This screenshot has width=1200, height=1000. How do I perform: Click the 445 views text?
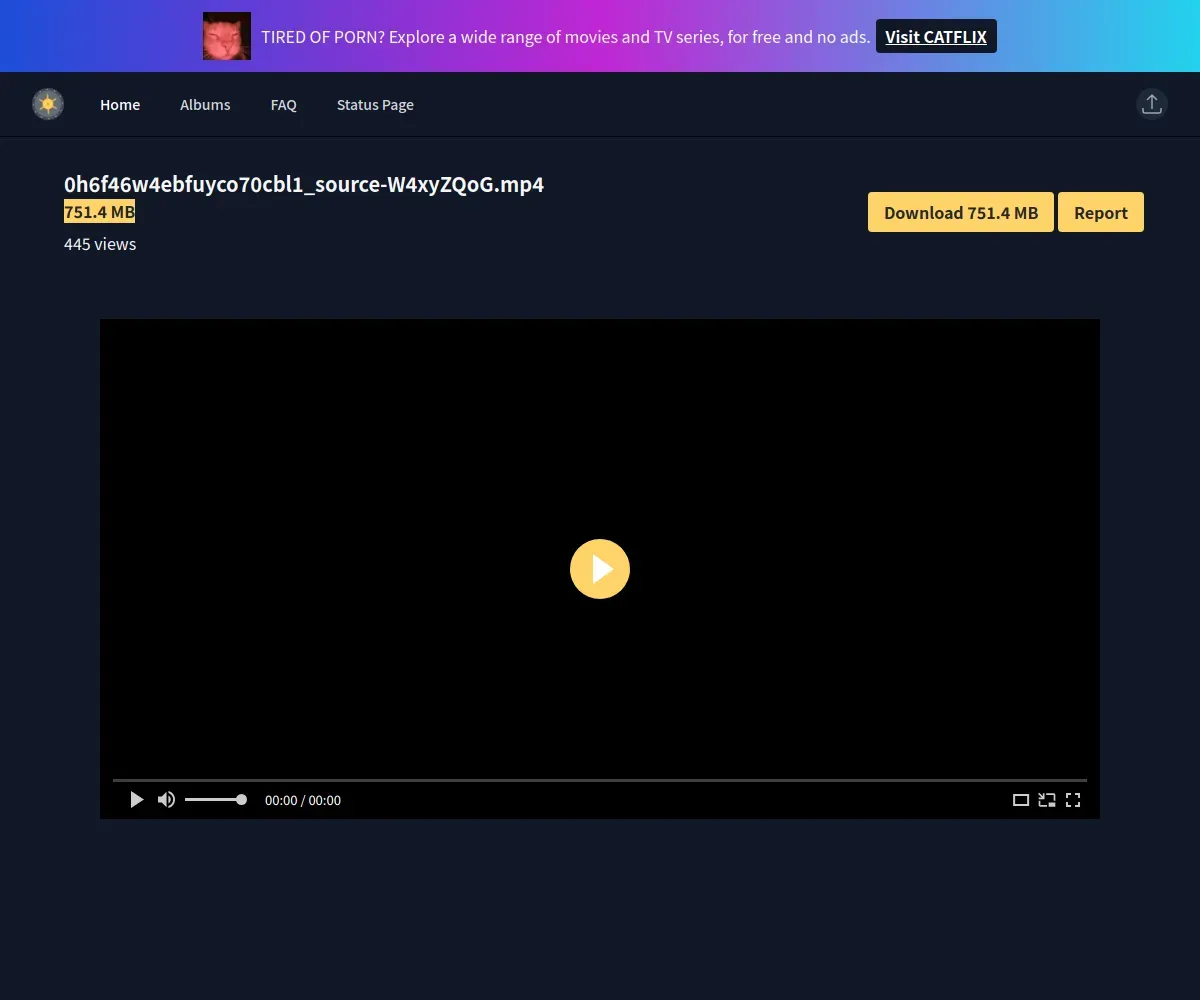click(100, 244)
